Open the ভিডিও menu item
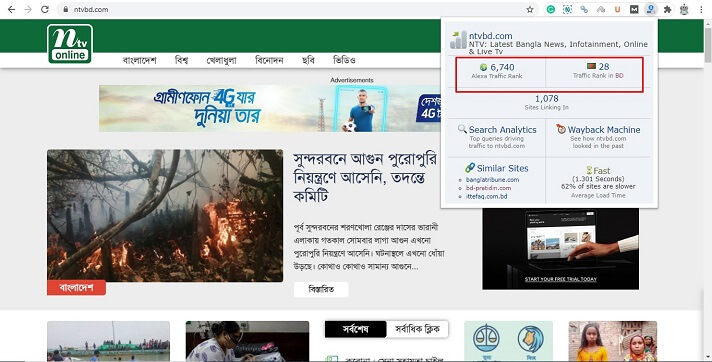This screenshot has height=362, width=712. click(x=344, y=60)
